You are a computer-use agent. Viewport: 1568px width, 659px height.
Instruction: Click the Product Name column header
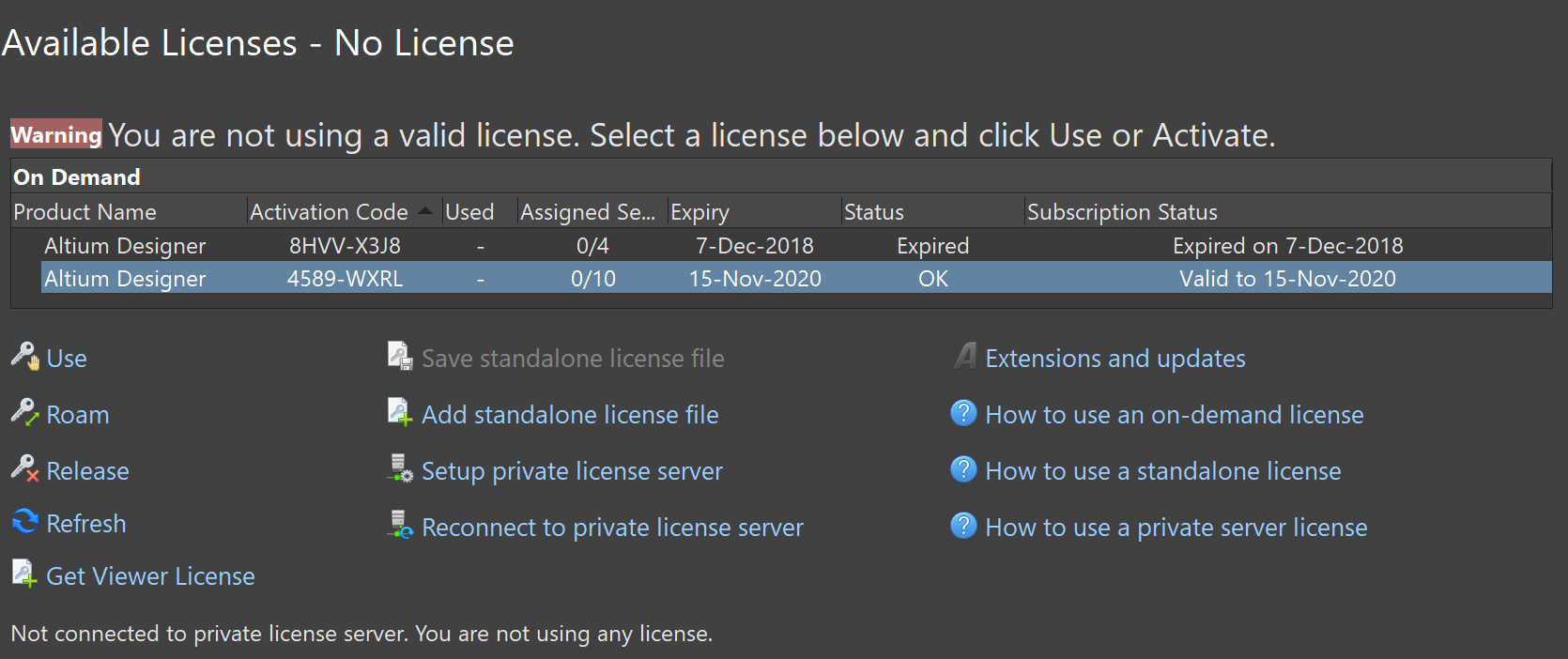85,212
